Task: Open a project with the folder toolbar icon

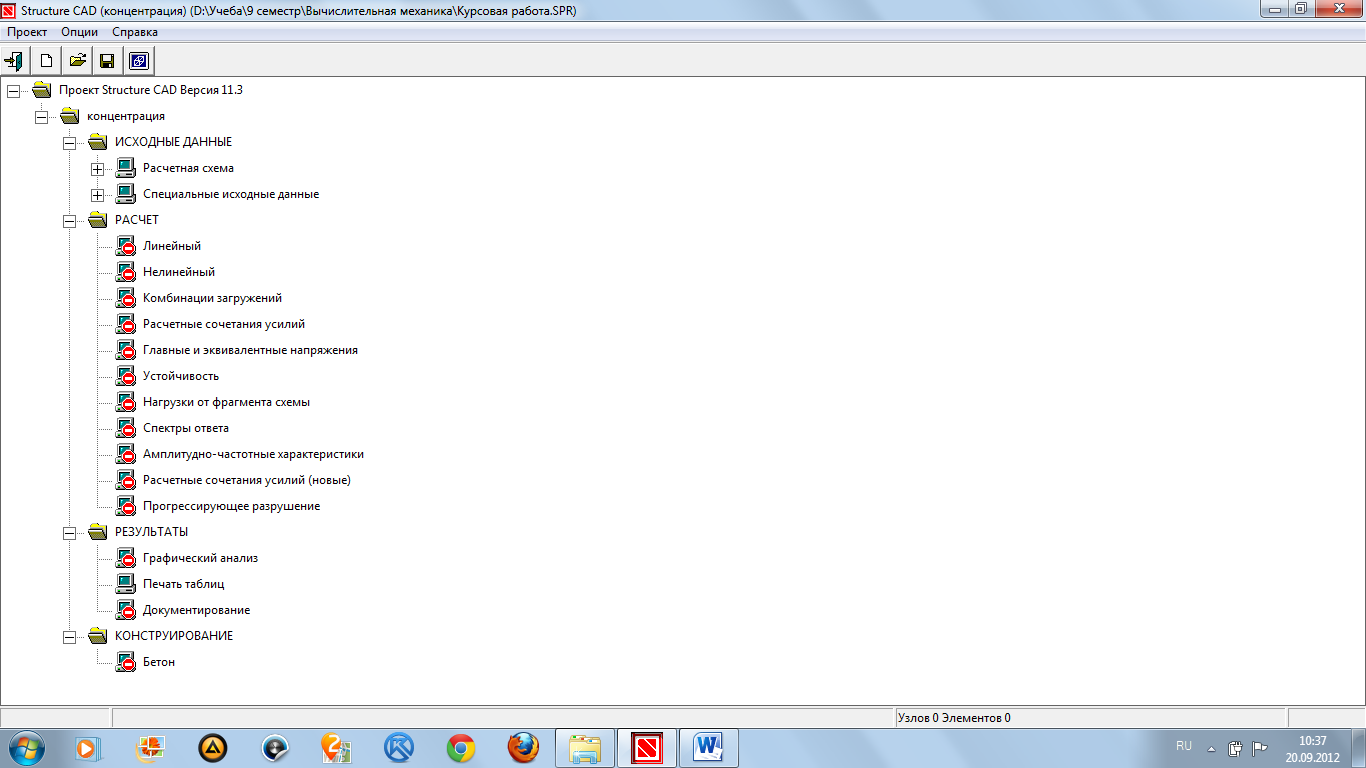Action: click(x=77, y=60)
